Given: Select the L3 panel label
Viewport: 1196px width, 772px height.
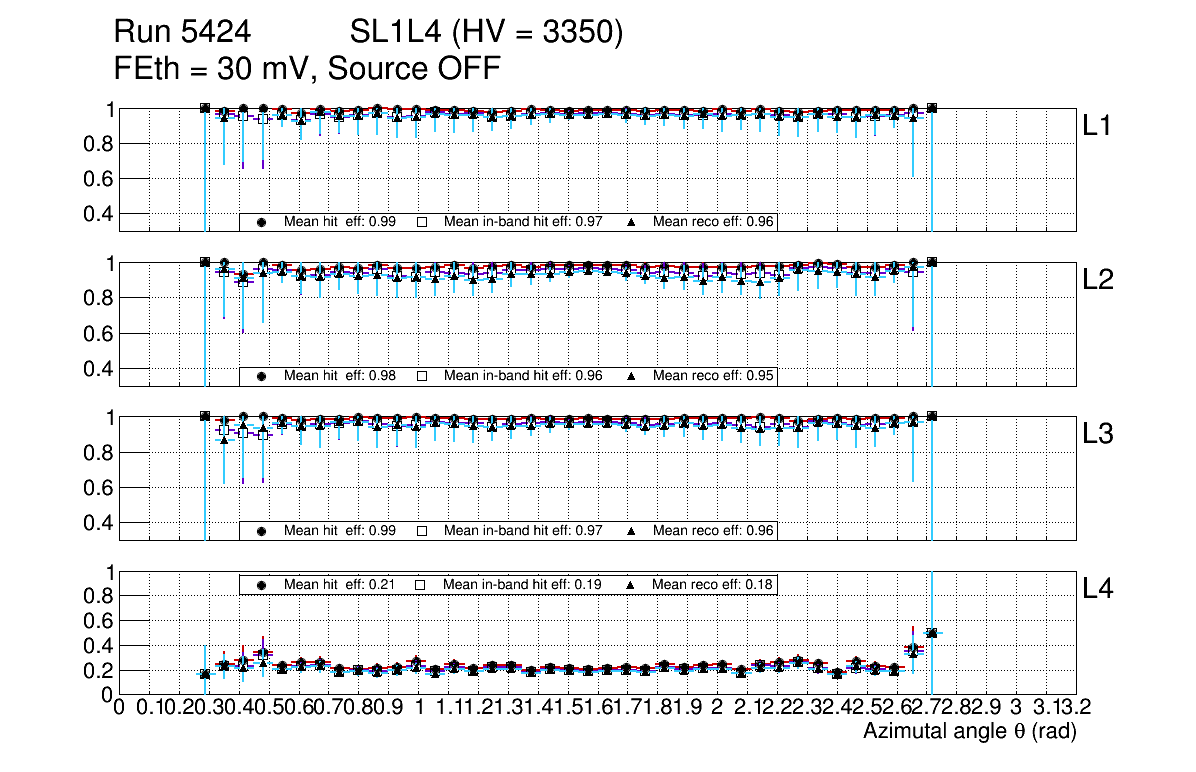Looking at the screenshot, I should pyautogui.click(x=1099, y=435).
